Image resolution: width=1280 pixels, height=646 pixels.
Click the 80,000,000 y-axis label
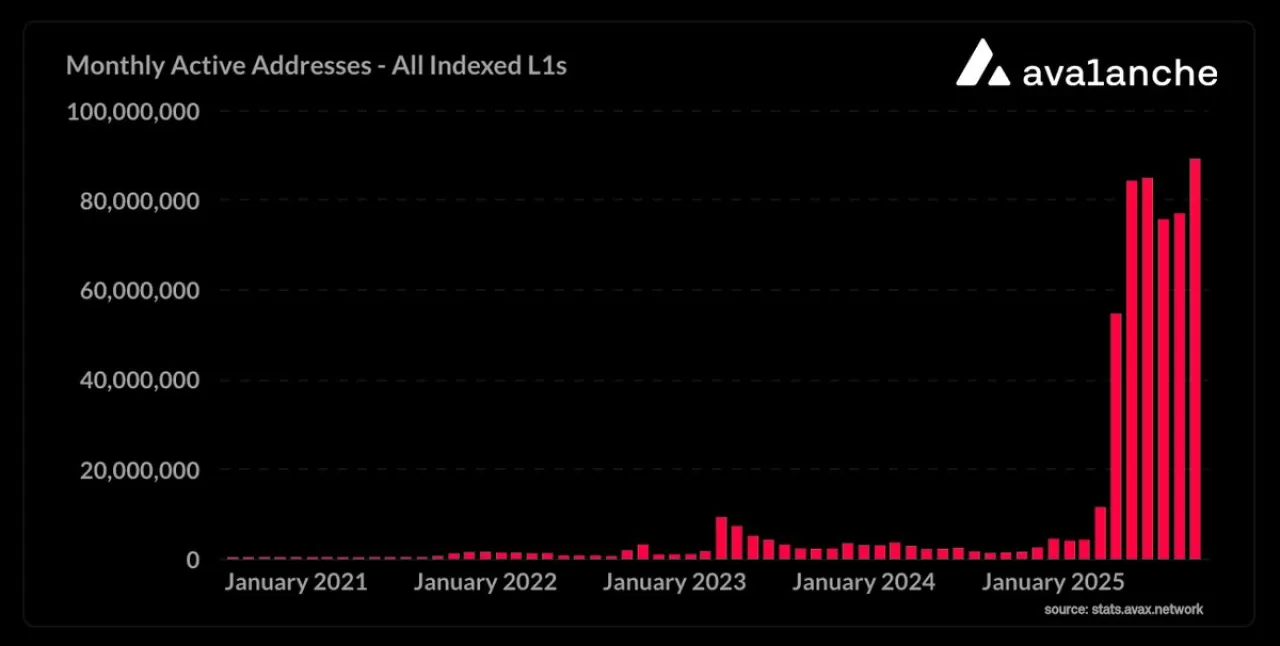(138, 201)
